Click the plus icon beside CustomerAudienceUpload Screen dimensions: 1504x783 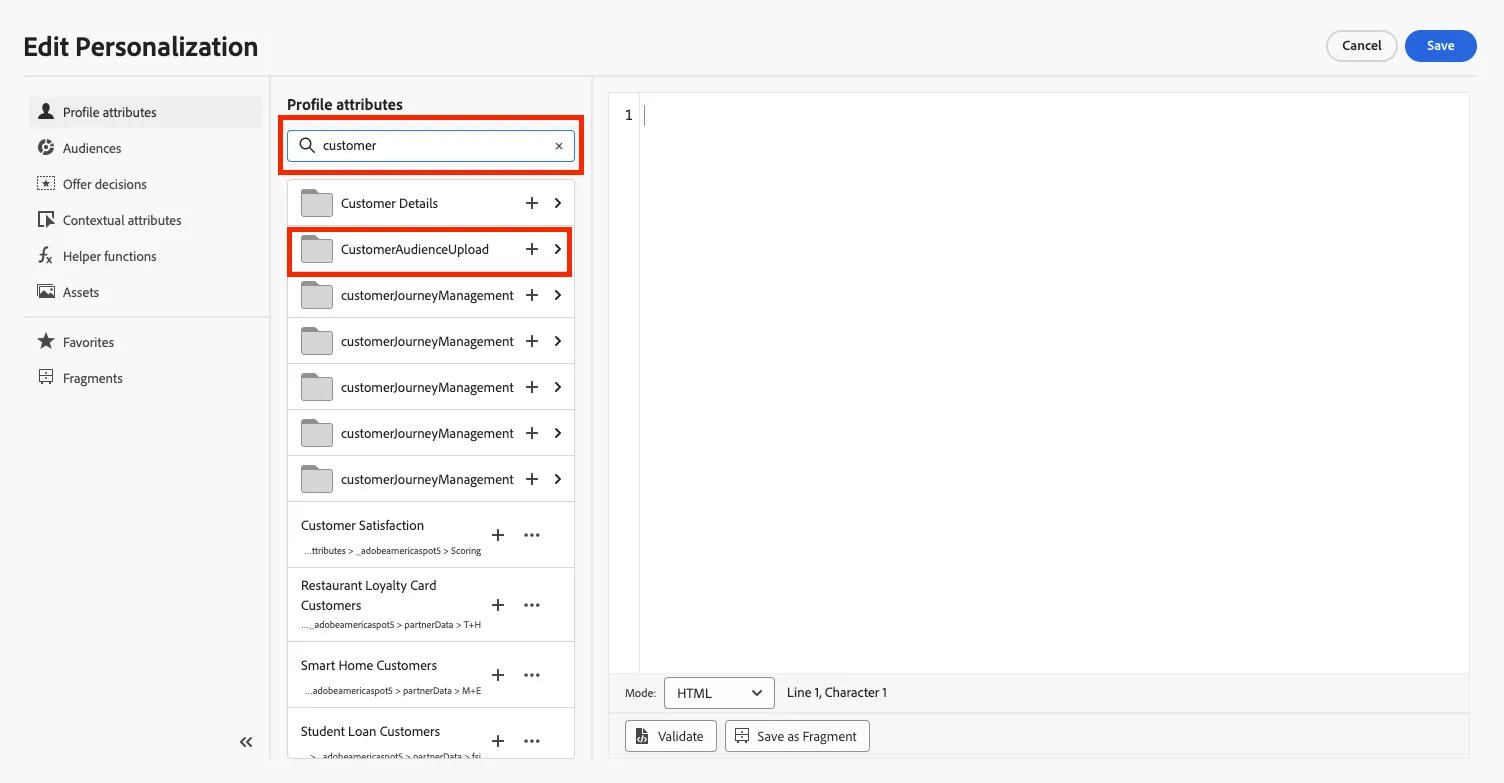click(532, 249)
